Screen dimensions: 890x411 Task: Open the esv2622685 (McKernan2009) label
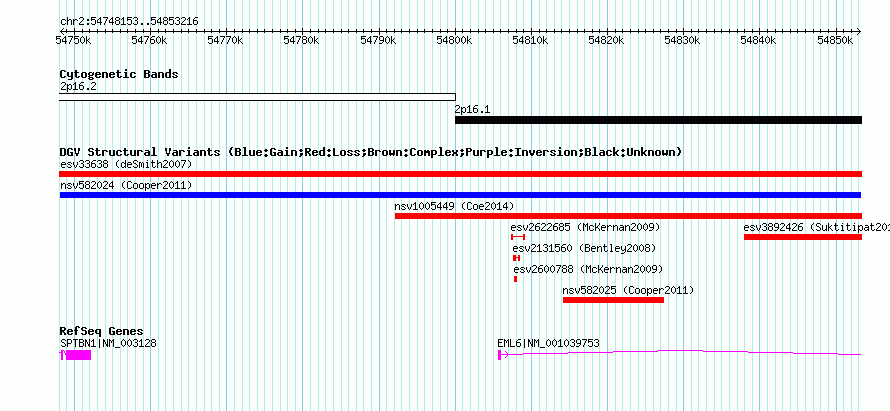click(585, 227)
